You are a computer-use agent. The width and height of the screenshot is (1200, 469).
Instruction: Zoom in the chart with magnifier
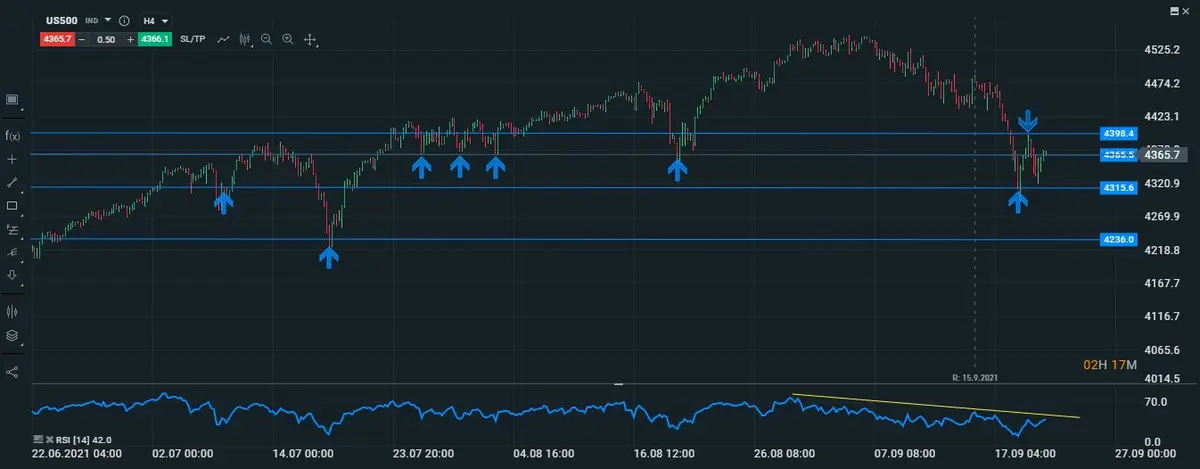click(x=288, y=39)
